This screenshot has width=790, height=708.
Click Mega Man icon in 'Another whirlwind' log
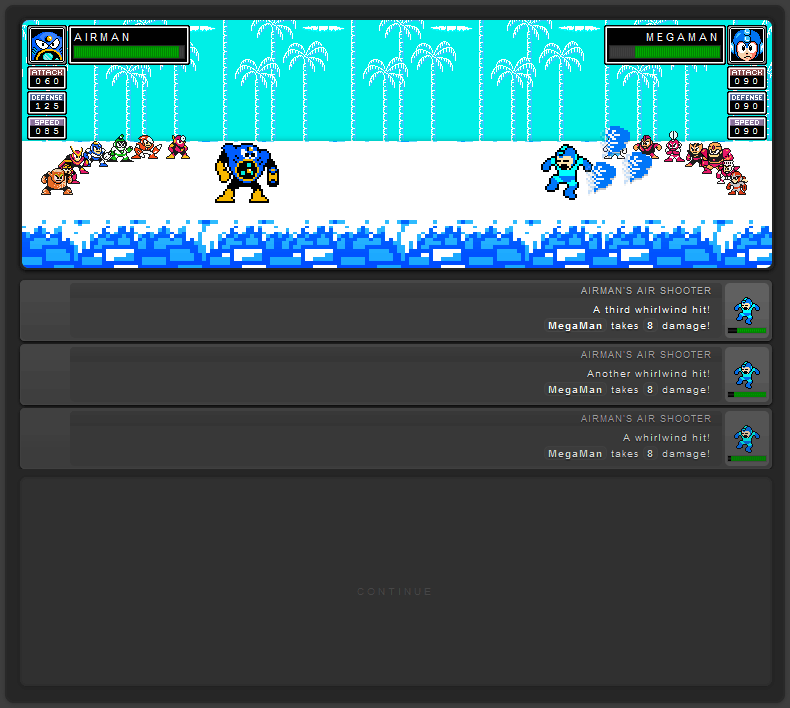pos(747,374)
